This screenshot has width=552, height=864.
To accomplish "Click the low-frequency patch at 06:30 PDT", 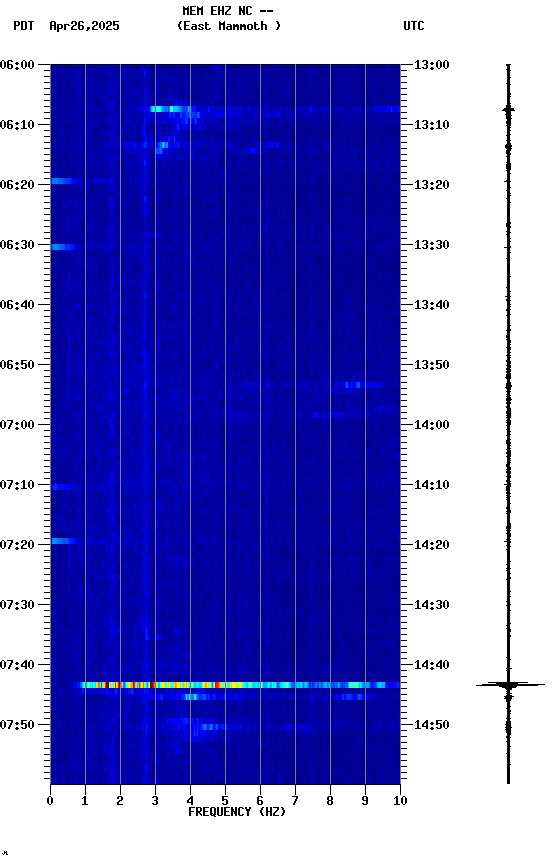I will (x=64, y=247).
